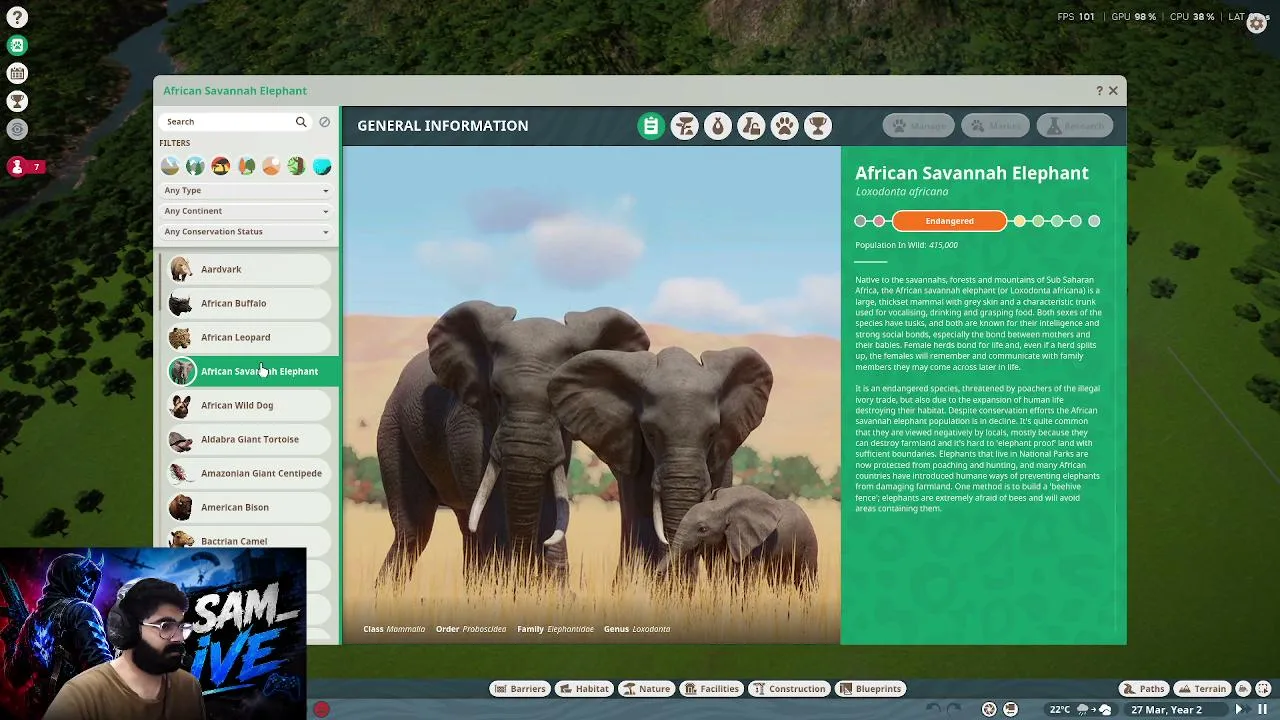Toggle the first biome filter (mountain)

point(170,166)
